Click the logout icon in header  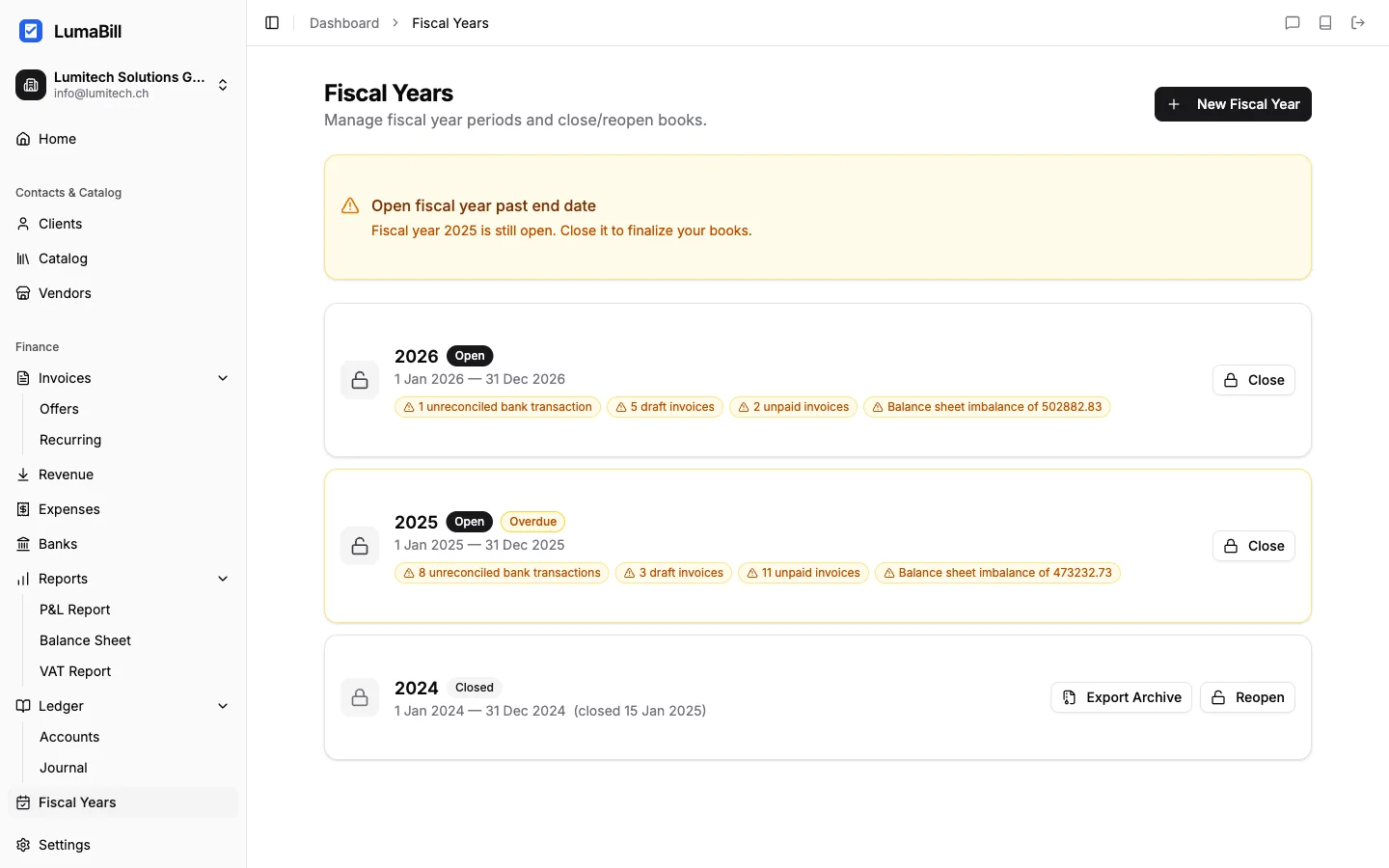click(1358, 23)
